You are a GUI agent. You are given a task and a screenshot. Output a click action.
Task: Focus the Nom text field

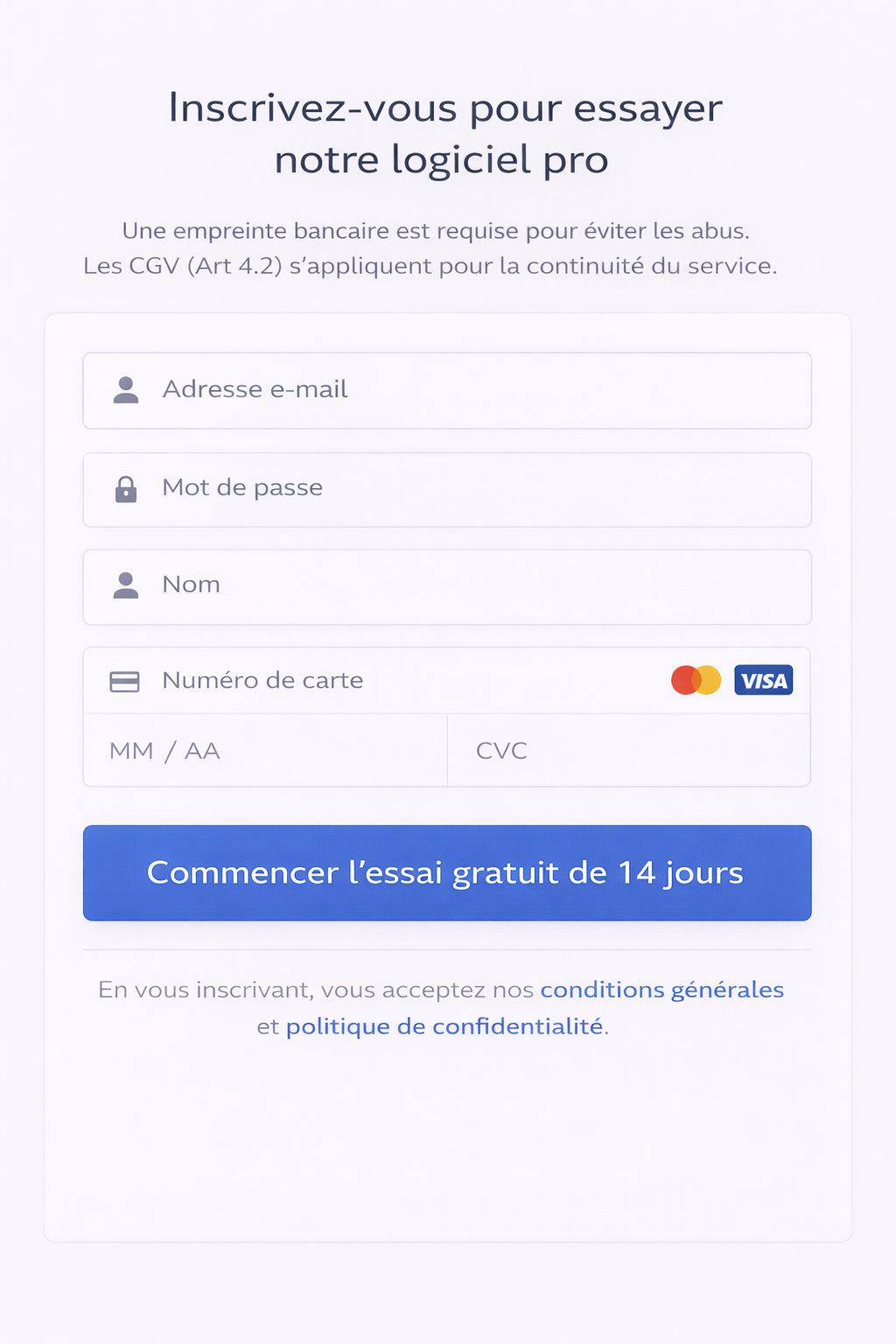[481, 586]
